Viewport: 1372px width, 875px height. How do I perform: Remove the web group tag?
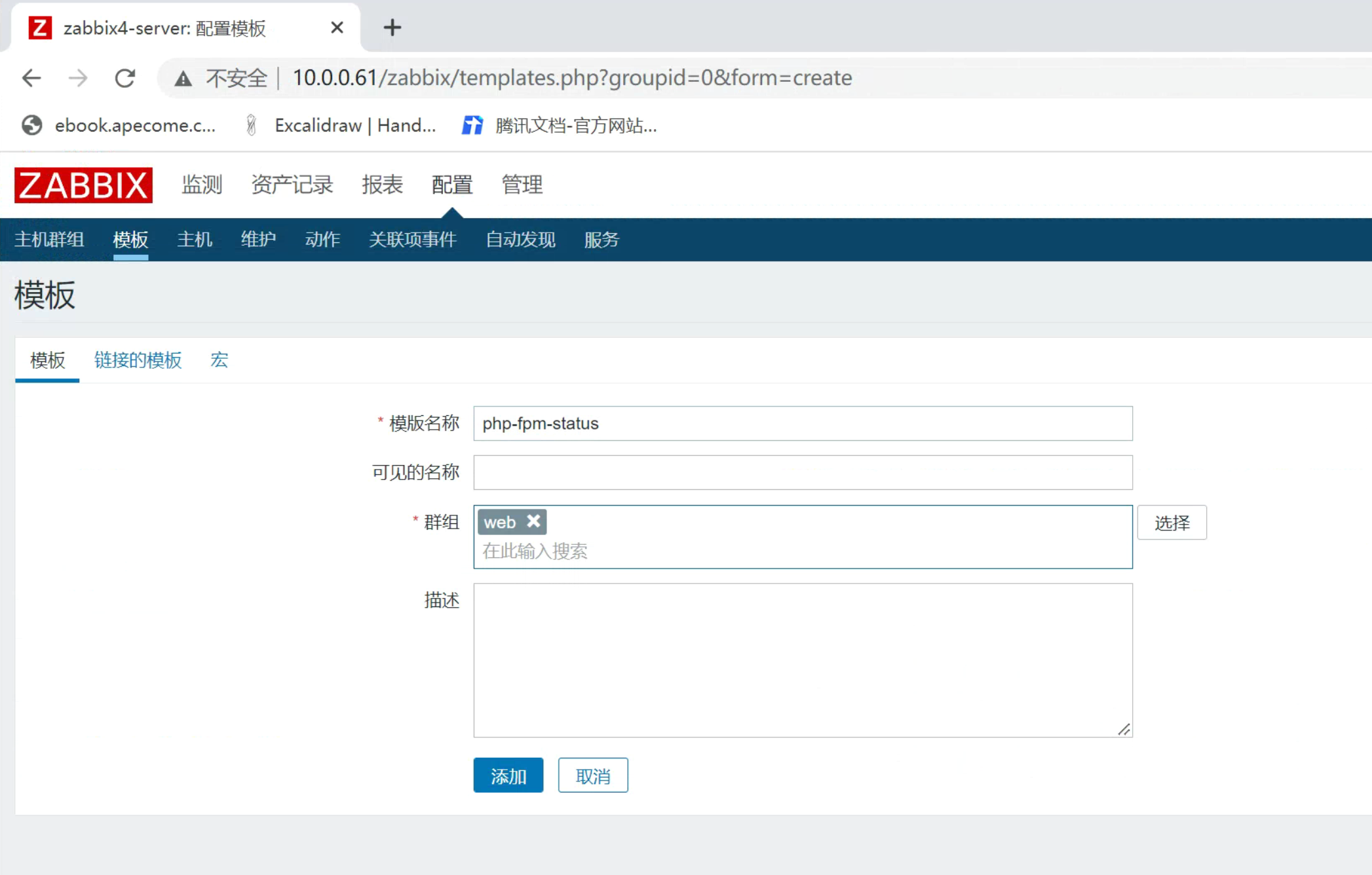pyautogui.click(x=534, y=521)
